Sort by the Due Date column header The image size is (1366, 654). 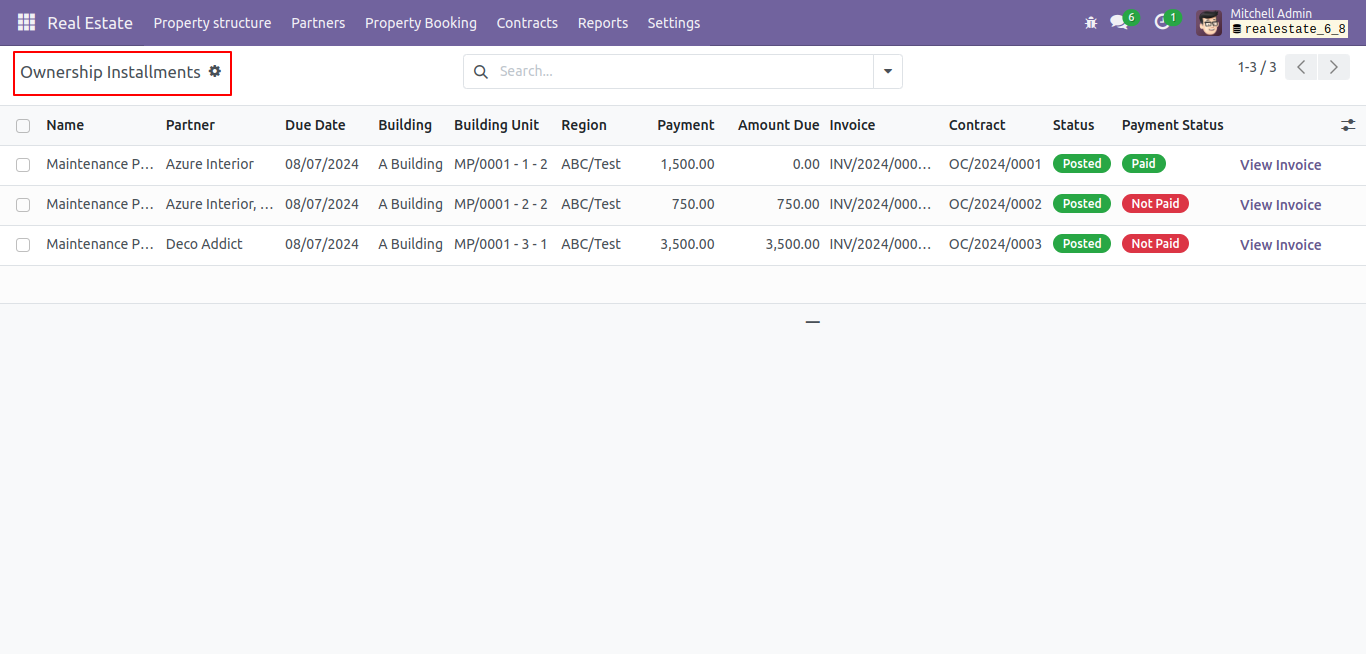click(x=315, y=125)
